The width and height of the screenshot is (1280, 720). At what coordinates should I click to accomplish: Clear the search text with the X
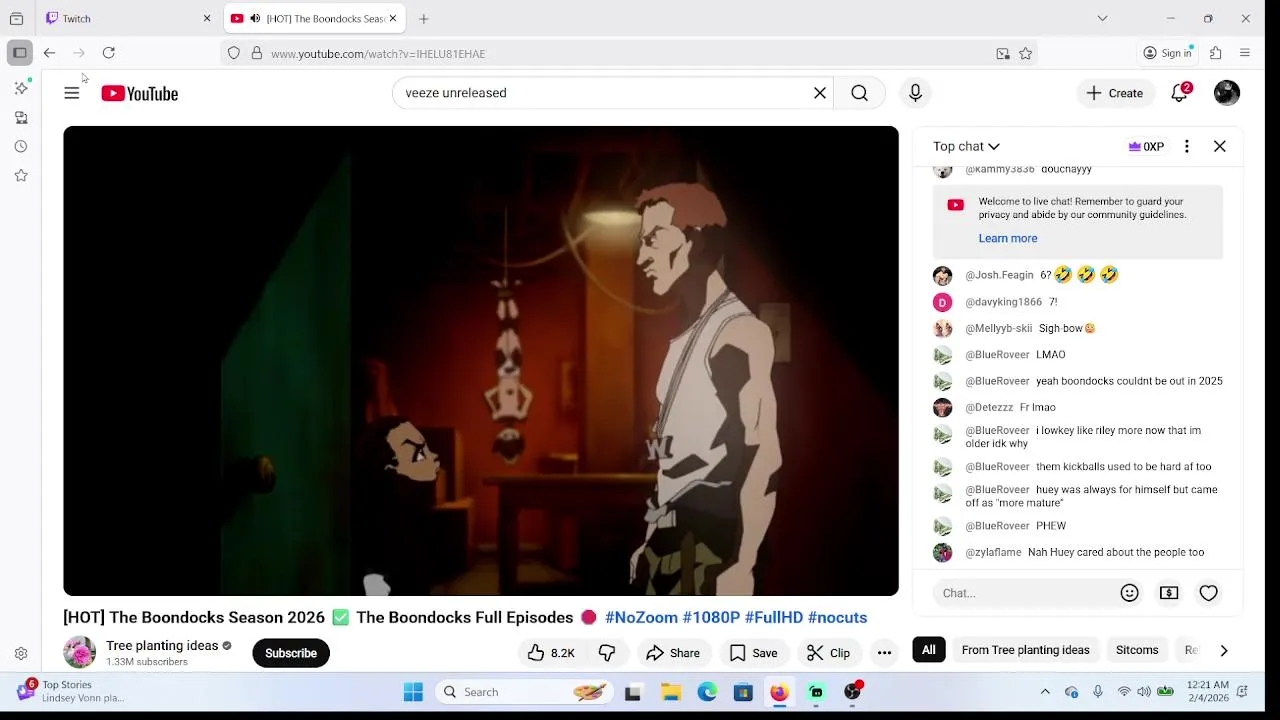tap(820, 93)
